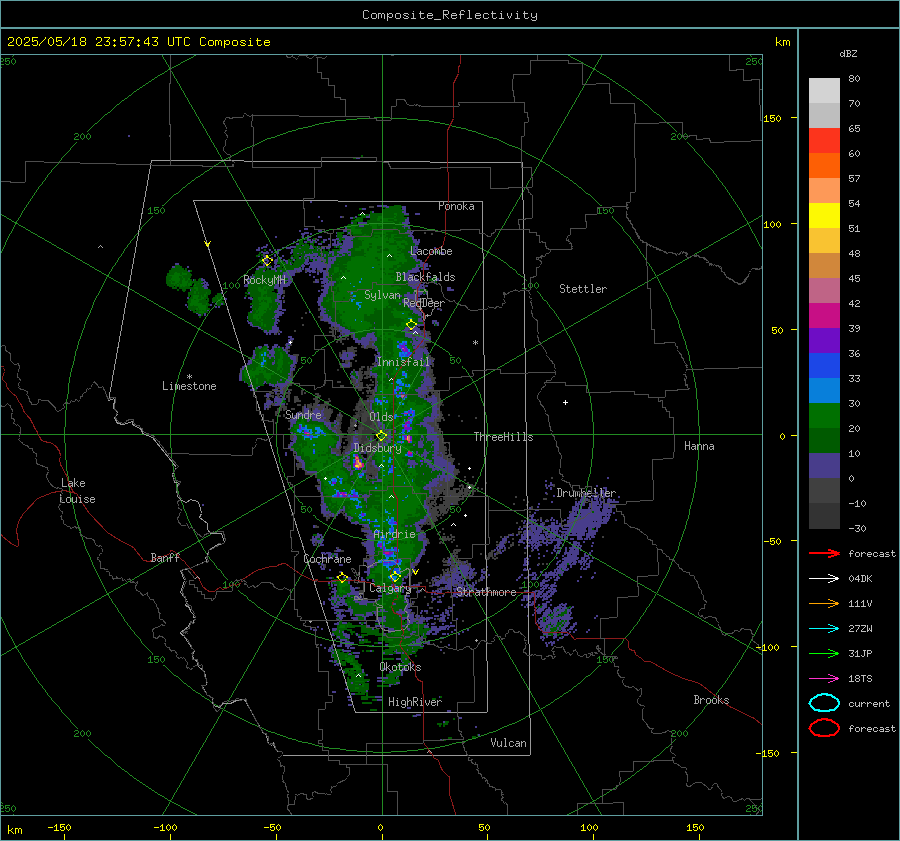The image size is (900, 841).
Task: Click the RedDeer city label
Action: point(424,303)
